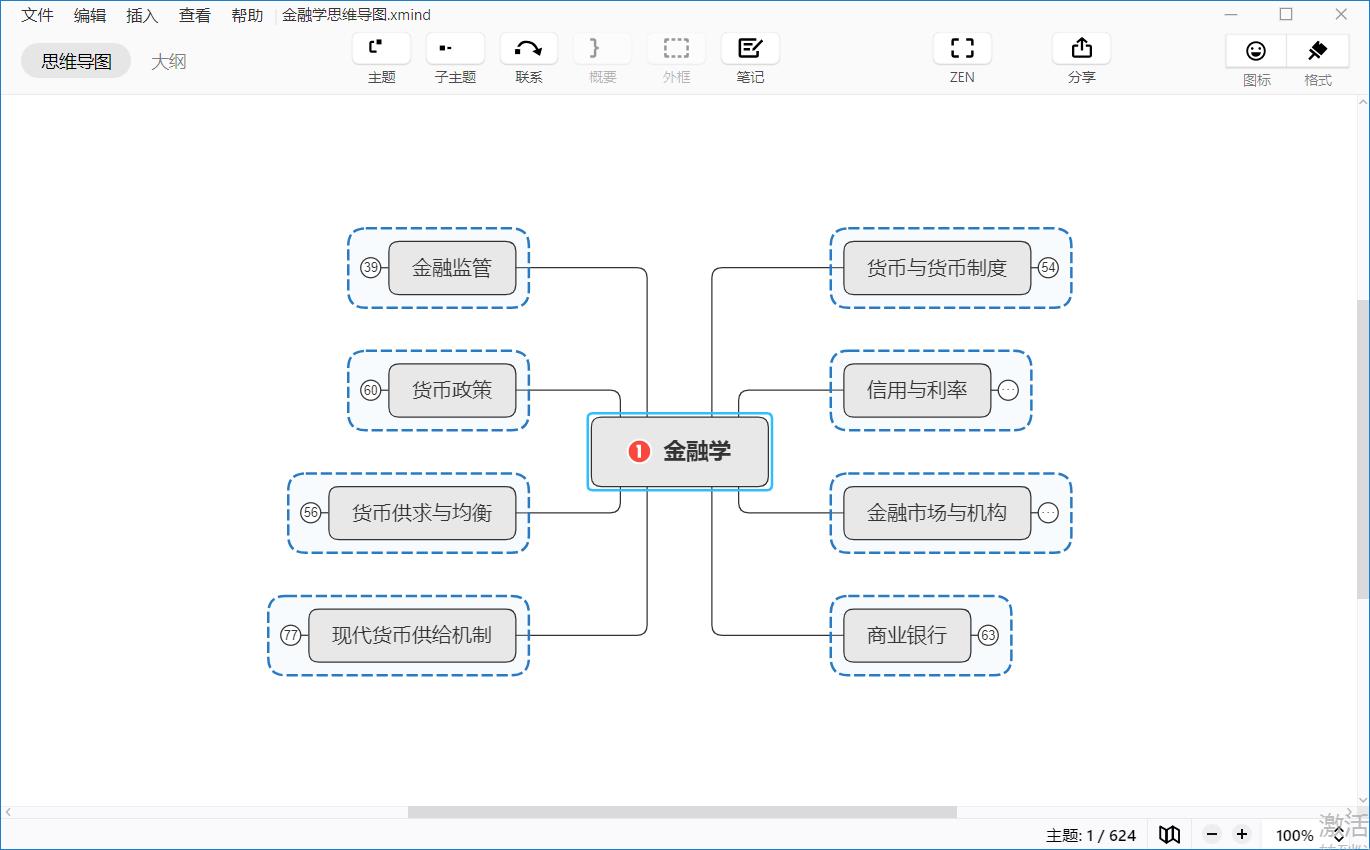
Task: Click the scroll-up arrow on vertical scrollbar
Action: click(x=1362, y=102)
